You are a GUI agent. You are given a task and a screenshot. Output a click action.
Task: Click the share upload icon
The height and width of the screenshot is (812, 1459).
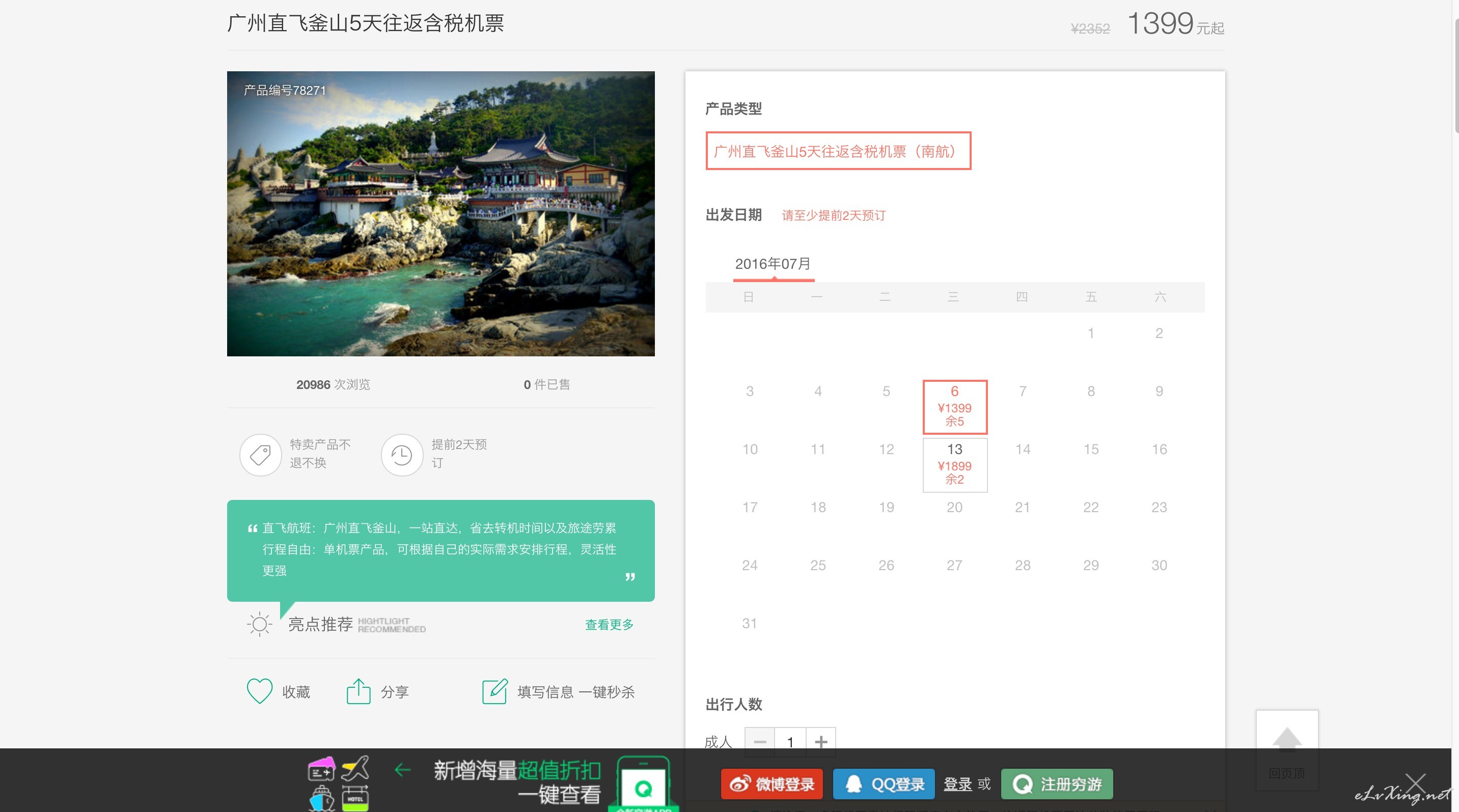tap(358, 691)
